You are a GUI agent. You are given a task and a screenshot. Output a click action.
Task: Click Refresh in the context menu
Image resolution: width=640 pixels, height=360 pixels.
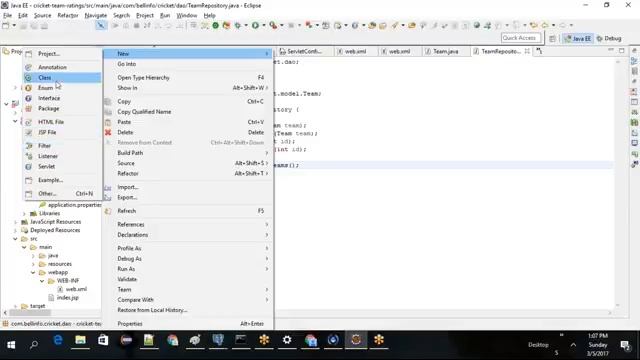coord(188,211)
